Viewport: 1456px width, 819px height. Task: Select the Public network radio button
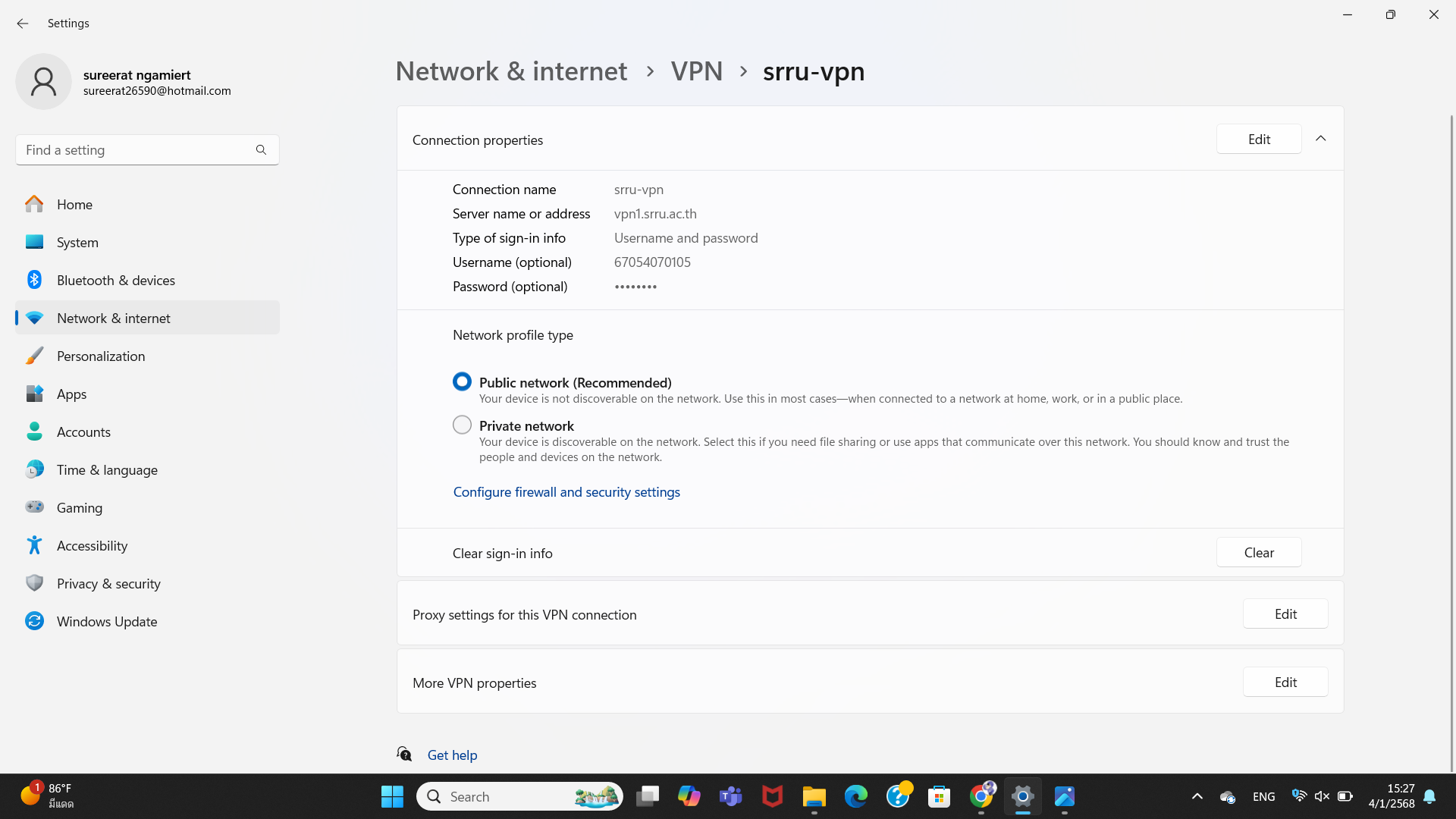[x=462, y=381]
